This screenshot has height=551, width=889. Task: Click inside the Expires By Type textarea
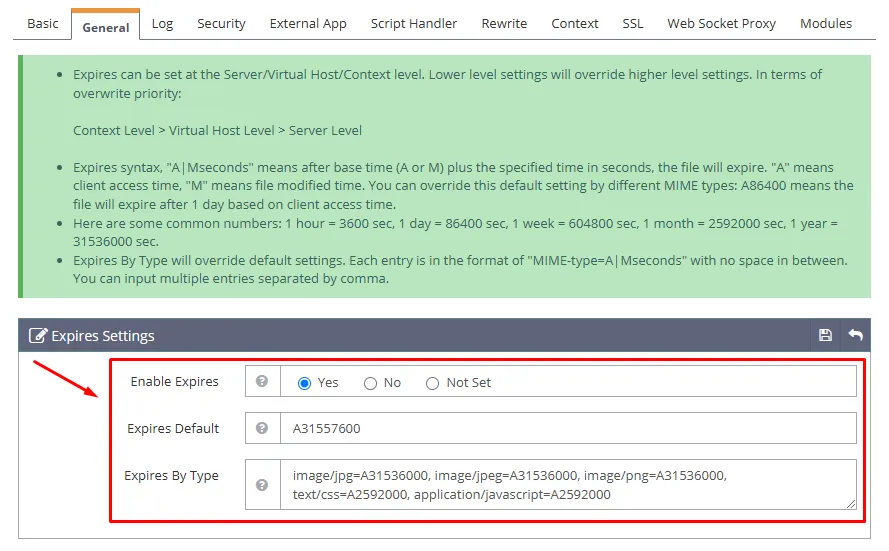click(x=567, y=485)
